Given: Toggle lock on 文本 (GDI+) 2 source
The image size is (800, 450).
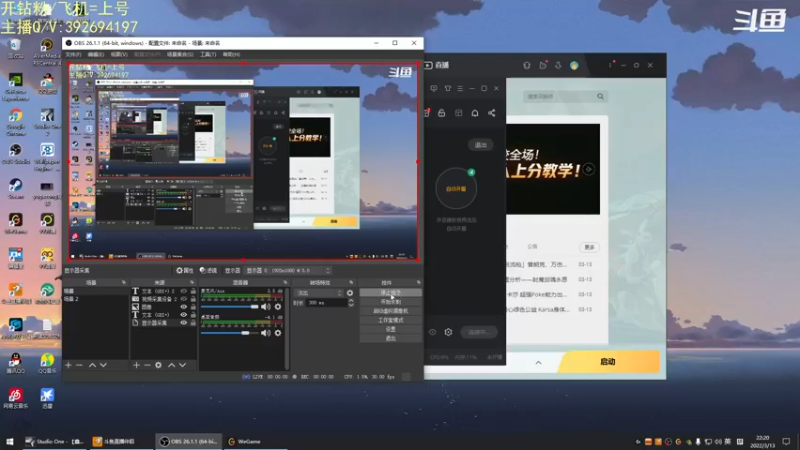Looking at the screenshot, I should (x=193, y=291).
